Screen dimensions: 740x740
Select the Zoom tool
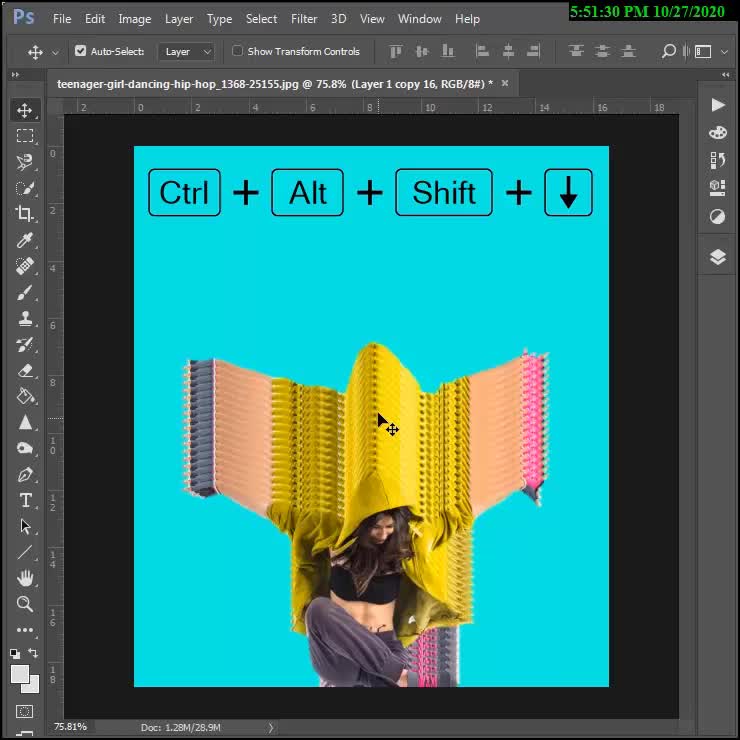pos(25,604)
